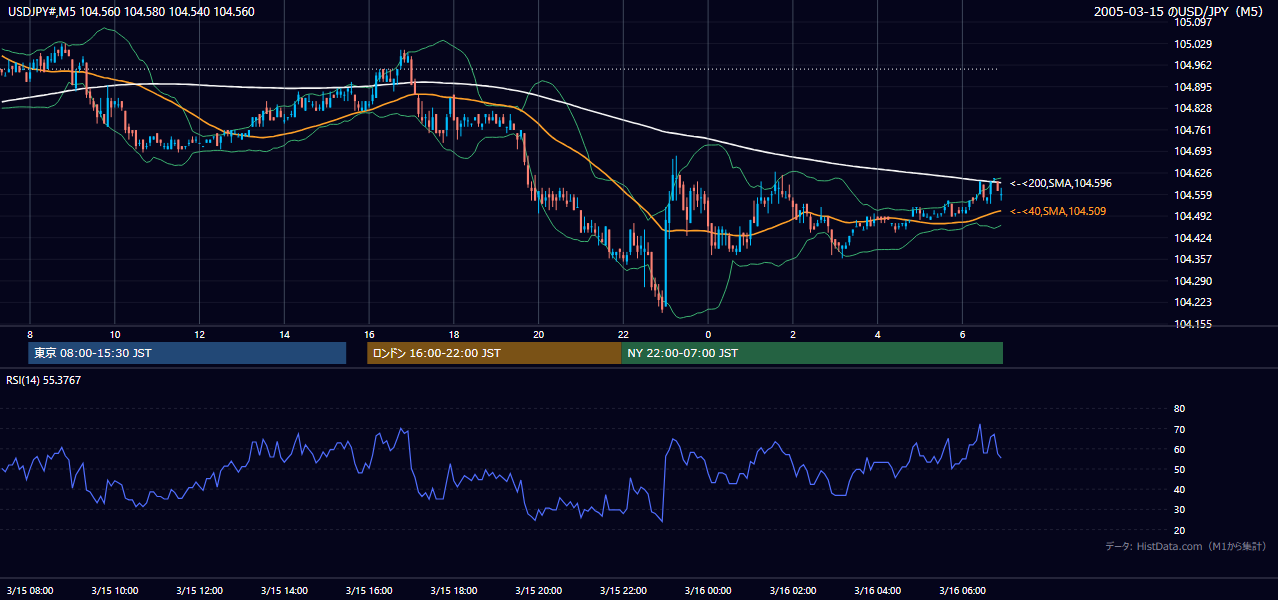Click the USDJPY#,M5 chart title text
The height and width of the screenshot is (600, 1278).
pyautogui.click(x=131, y=12)
